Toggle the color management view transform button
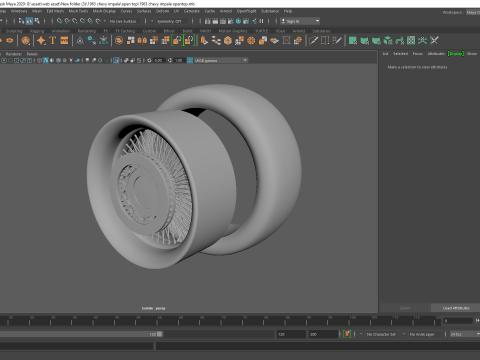This screenshot has width=480, height=360. pos(190,60)
